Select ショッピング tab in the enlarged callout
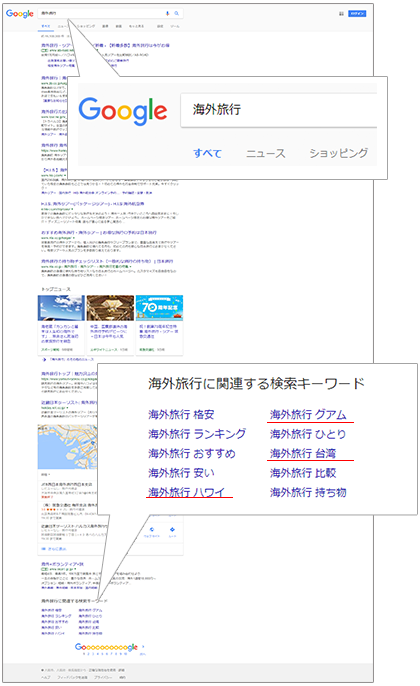The image size is (420, 686). [x=339, y=153]
